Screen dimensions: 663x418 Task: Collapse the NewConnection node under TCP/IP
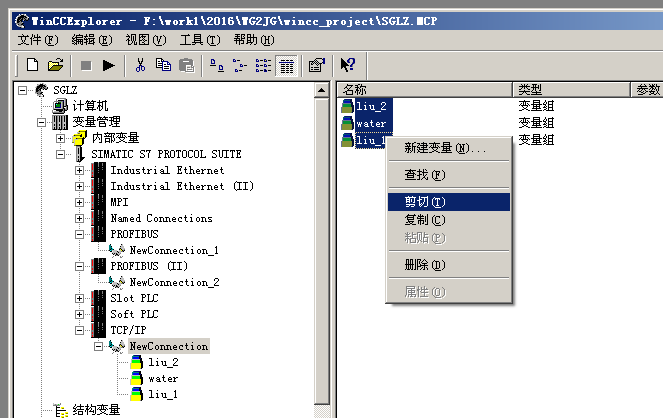point(98,347)
